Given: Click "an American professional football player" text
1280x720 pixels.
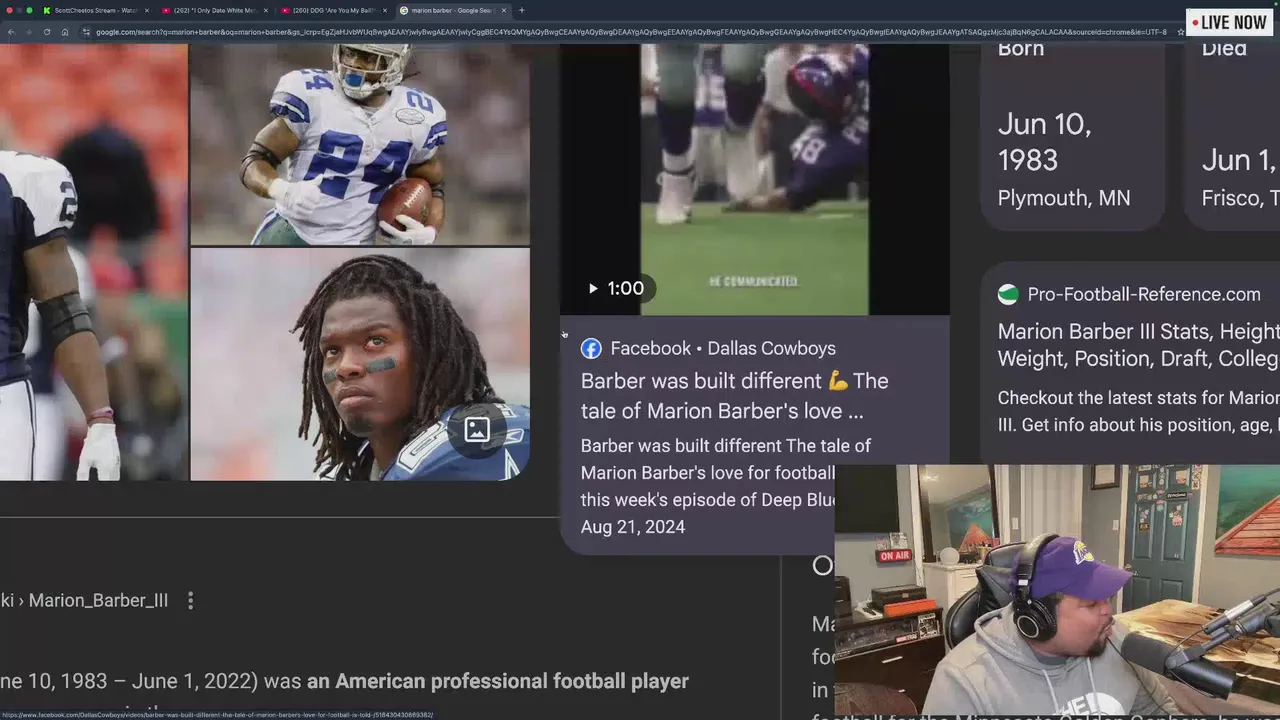Looking at the screenshot, I should point(498,681).
